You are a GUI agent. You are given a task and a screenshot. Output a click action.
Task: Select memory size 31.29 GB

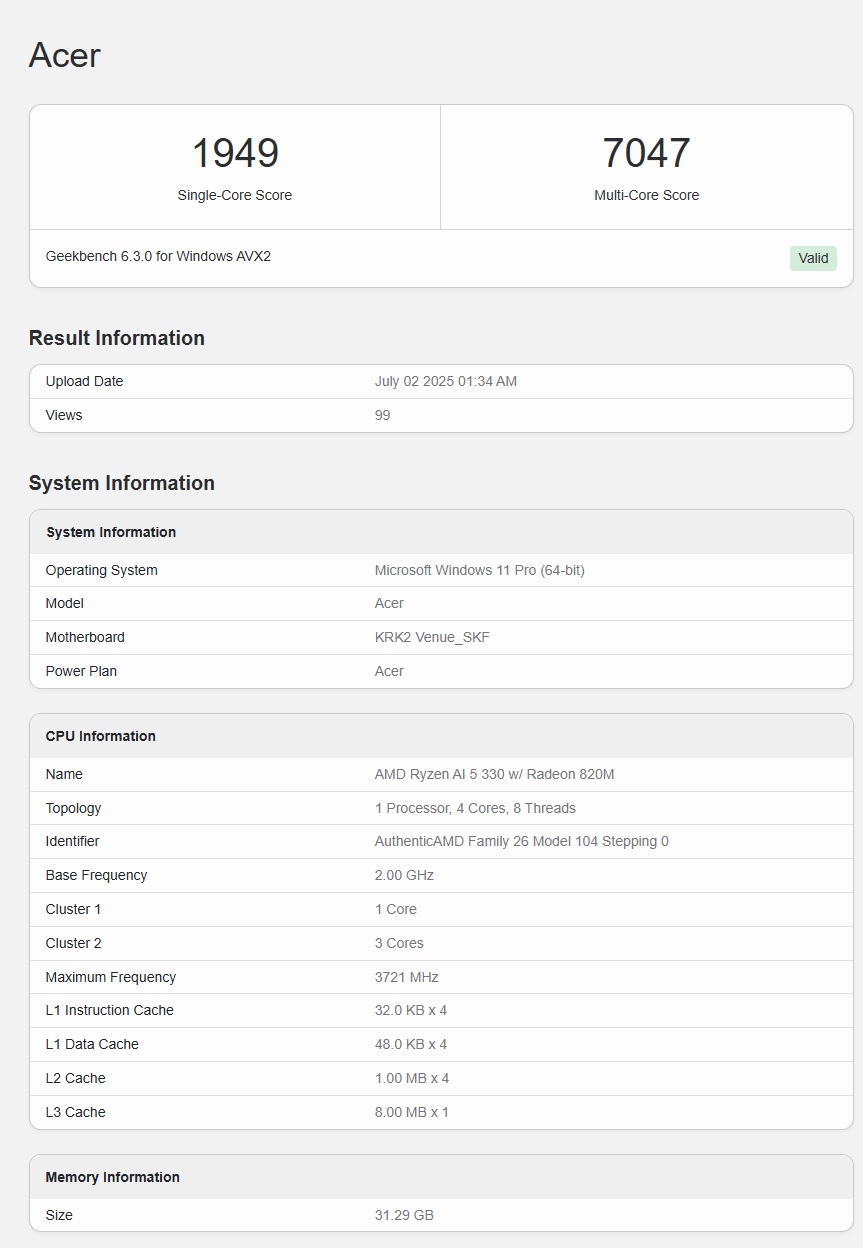click(404, 1215)
